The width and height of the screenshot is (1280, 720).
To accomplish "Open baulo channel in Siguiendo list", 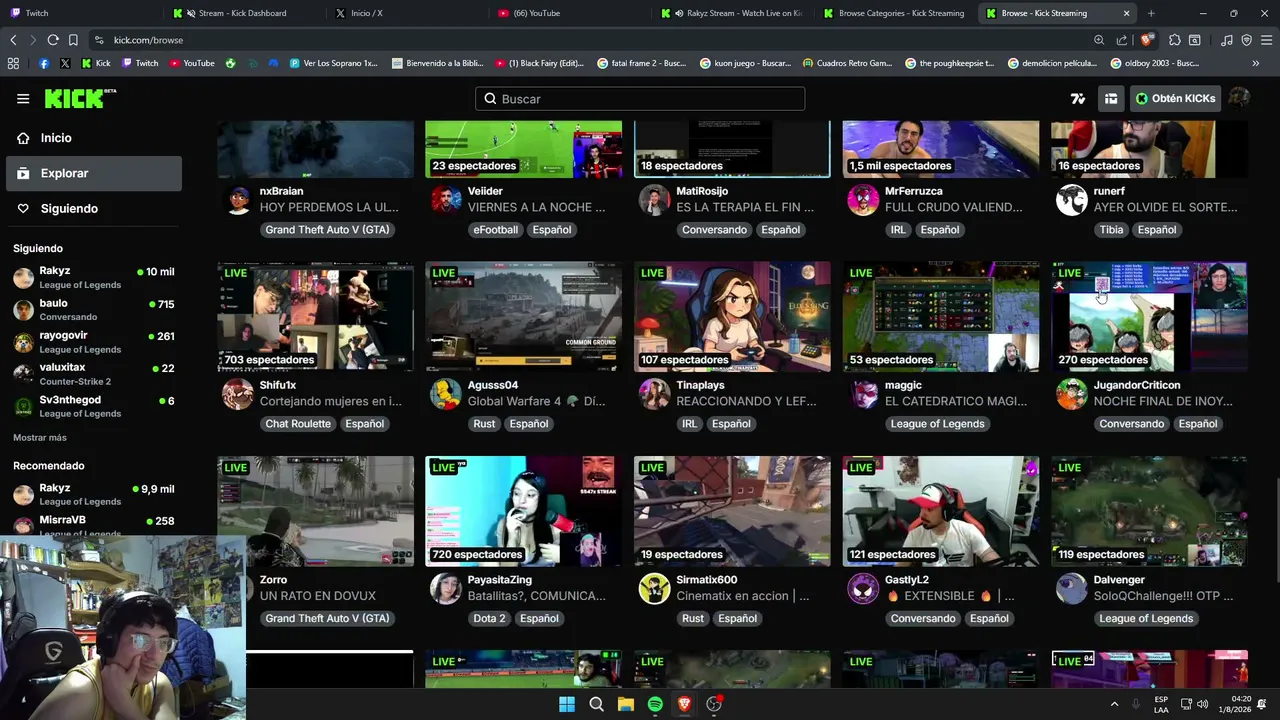I will click(x=94, y=309).
